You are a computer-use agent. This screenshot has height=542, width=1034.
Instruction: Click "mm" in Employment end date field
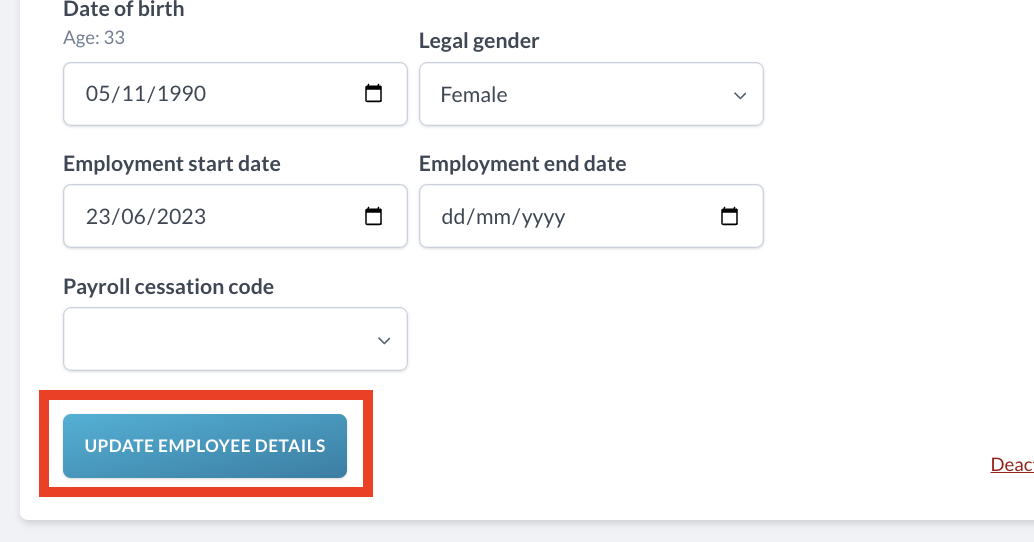click(x=492, y=216)
